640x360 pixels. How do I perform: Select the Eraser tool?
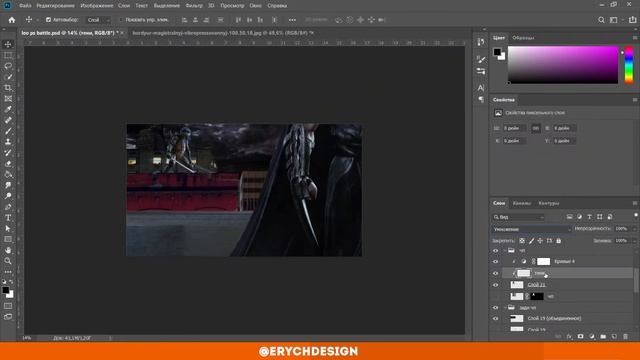click(8, 164)
